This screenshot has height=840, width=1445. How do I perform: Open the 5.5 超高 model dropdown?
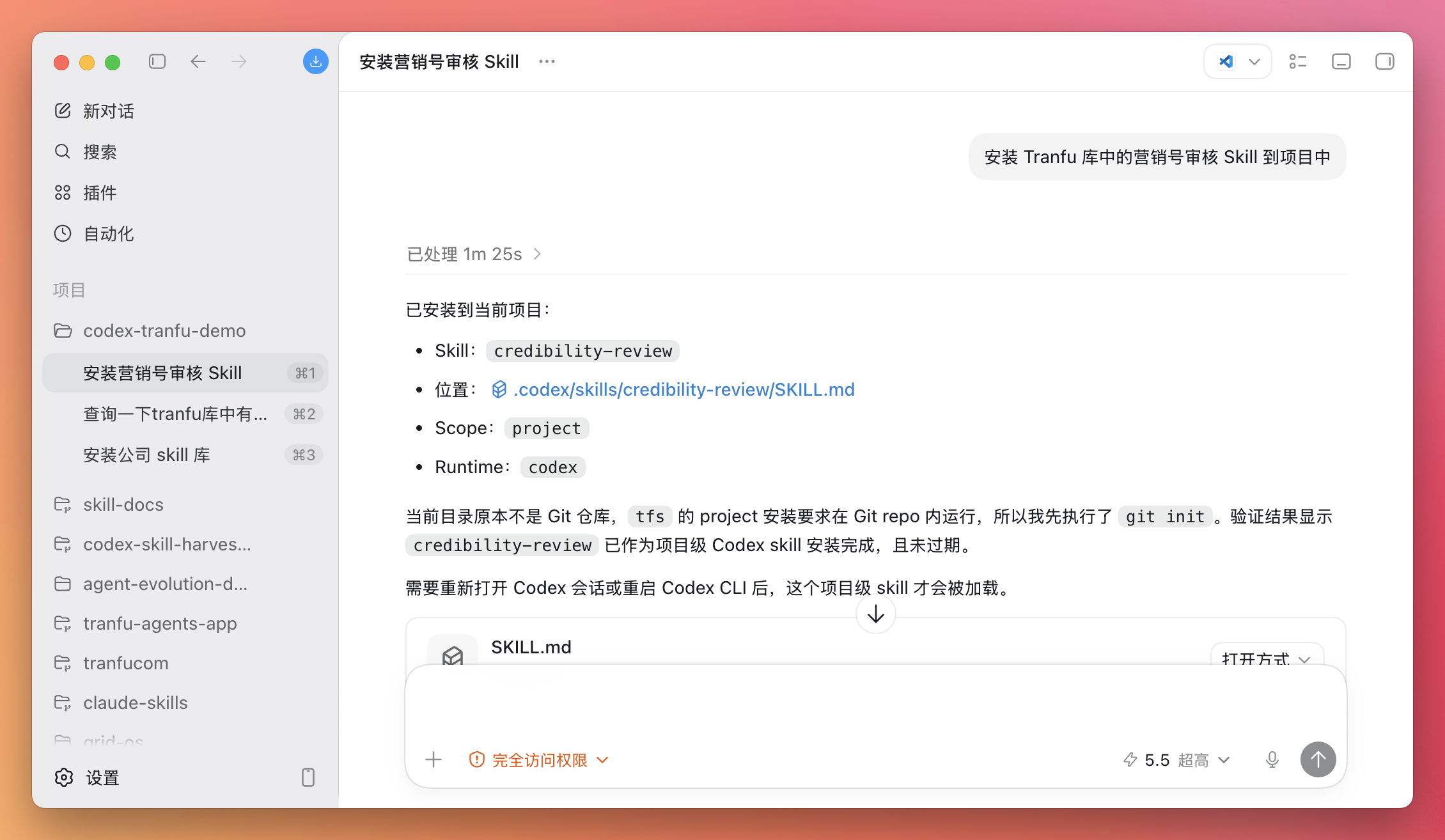[x=1176, y=759]
